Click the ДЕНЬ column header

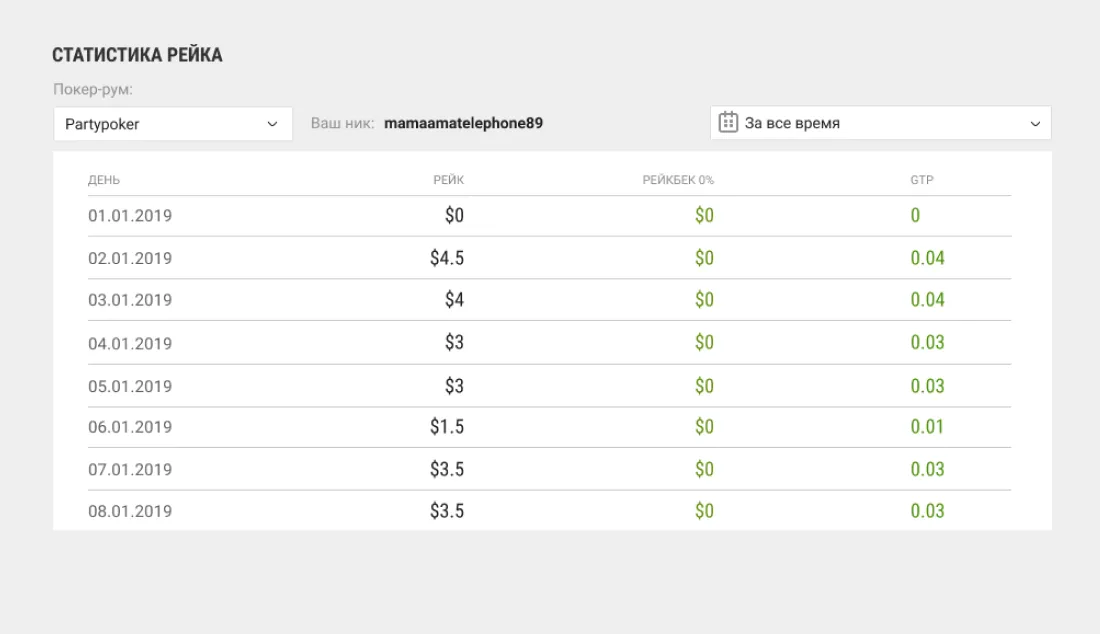click(x=104, y=180)
